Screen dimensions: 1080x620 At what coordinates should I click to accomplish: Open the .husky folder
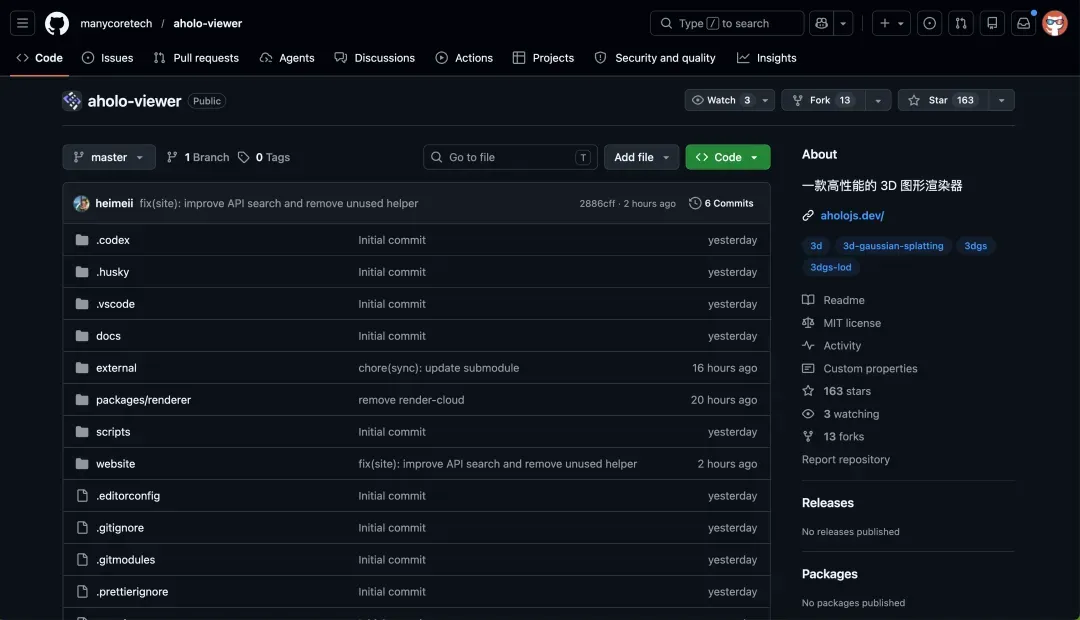click(112, 272)
